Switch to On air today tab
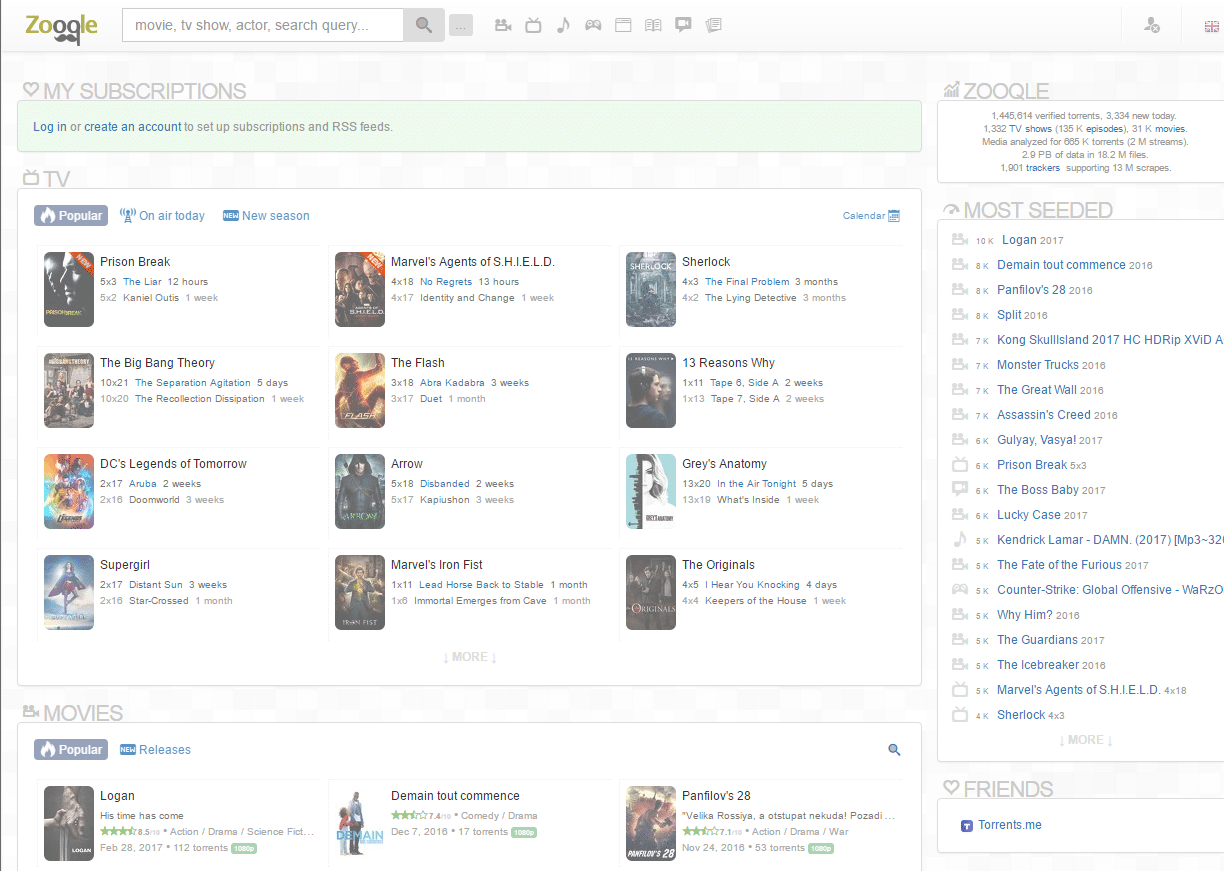 162,216
